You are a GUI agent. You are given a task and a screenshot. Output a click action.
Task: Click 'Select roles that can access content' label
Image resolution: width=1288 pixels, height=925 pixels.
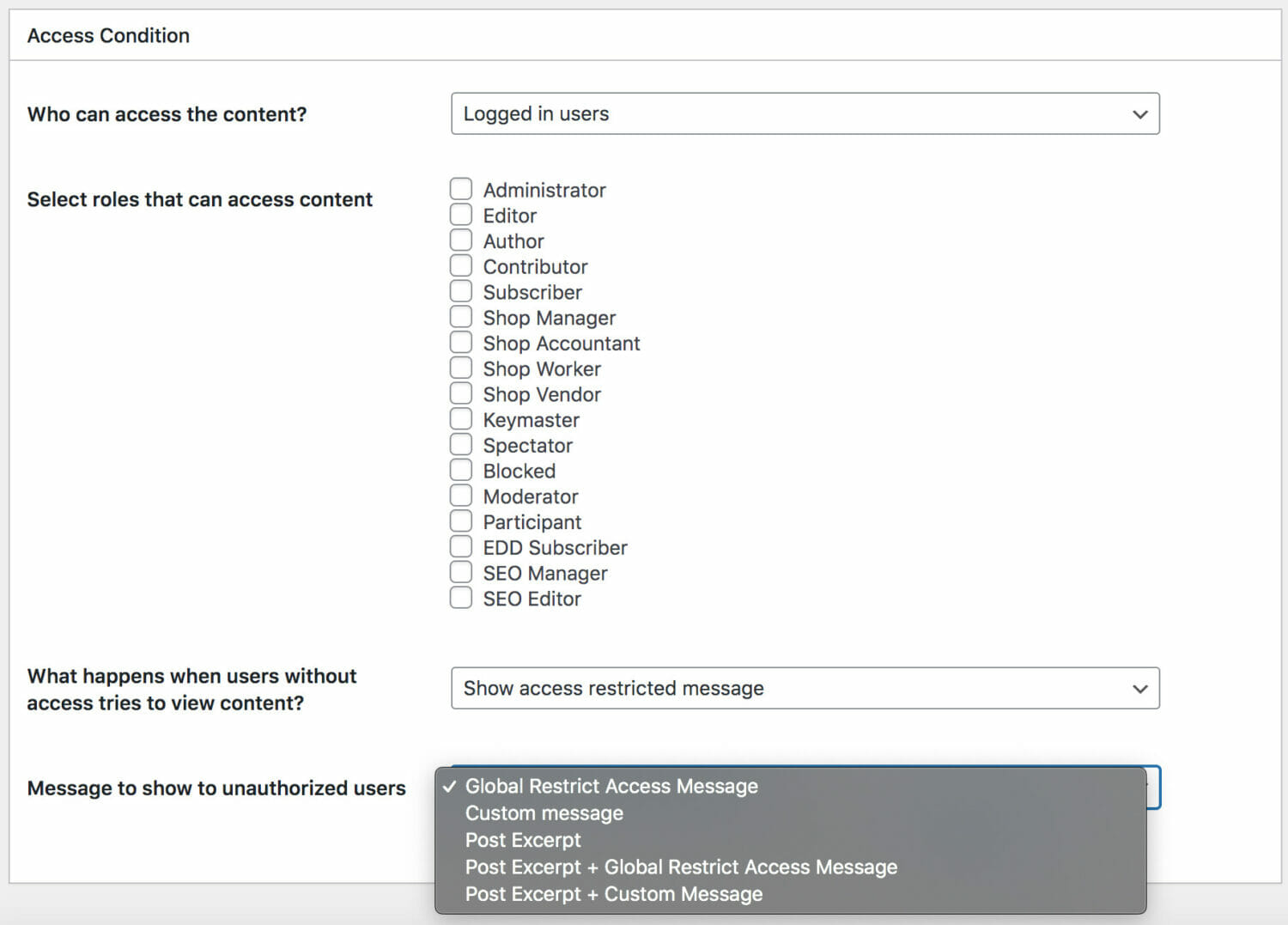pyautogui.click(x=200, y=199)
